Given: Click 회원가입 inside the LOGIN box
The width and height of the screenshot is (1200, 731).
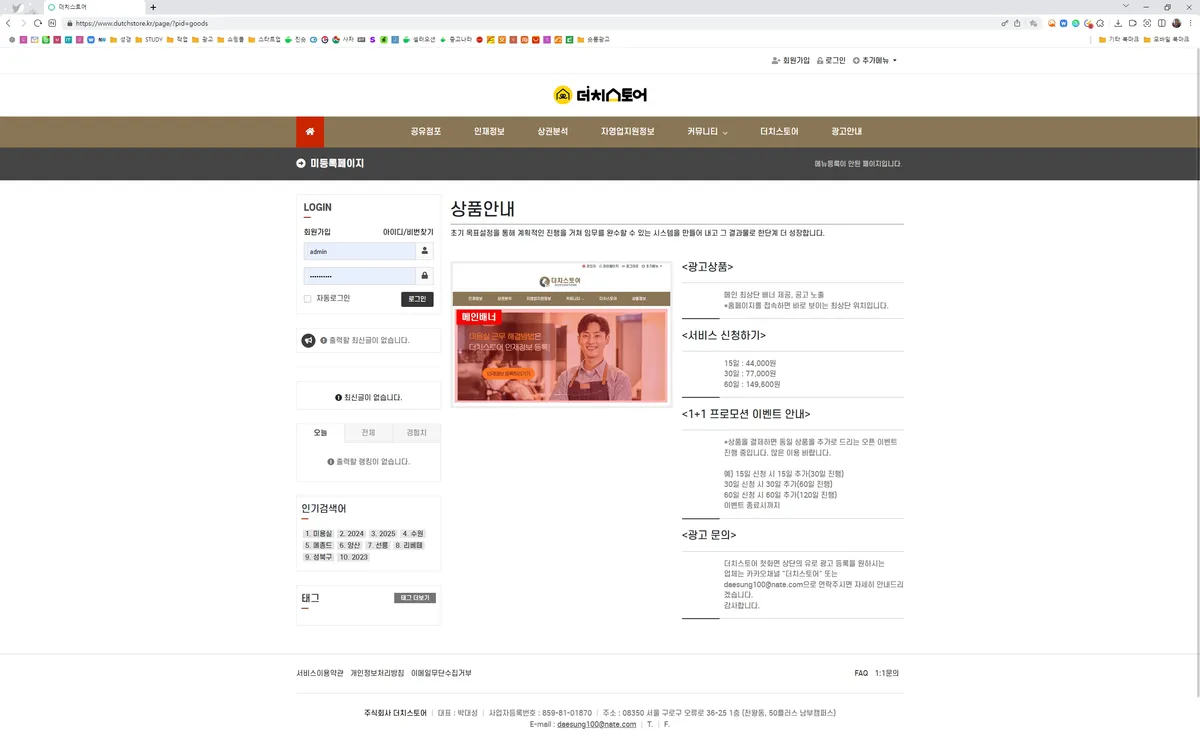Looking at the screenshot, I should click(317, 232).
